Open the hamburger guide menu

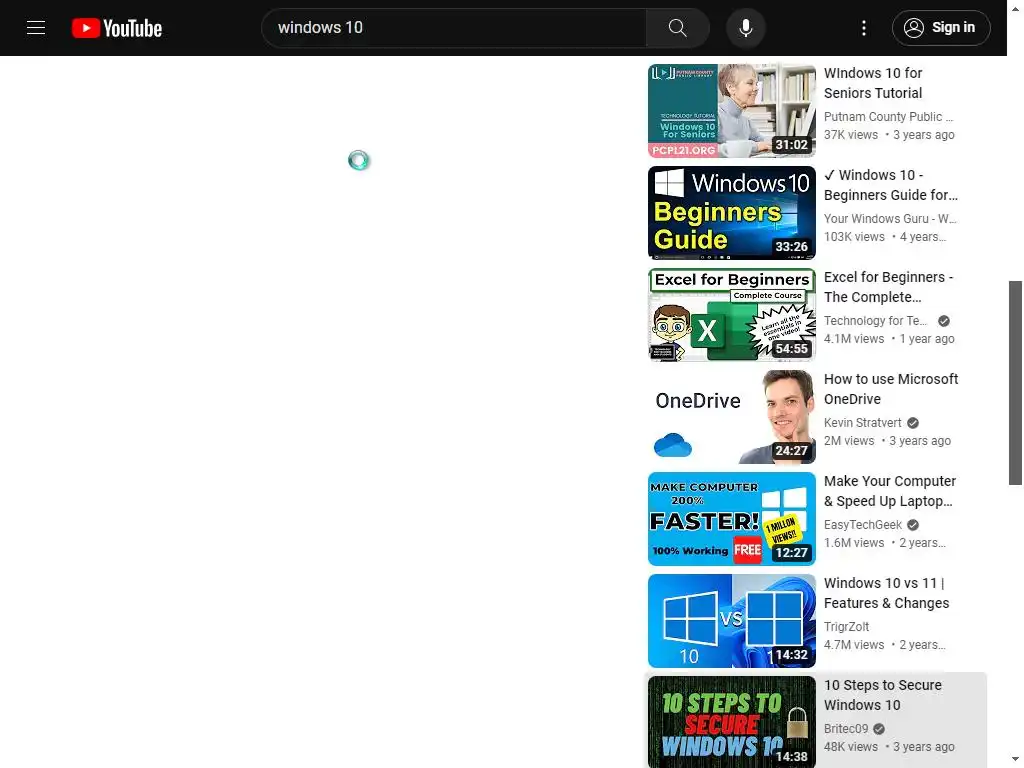tap(36, 27)
